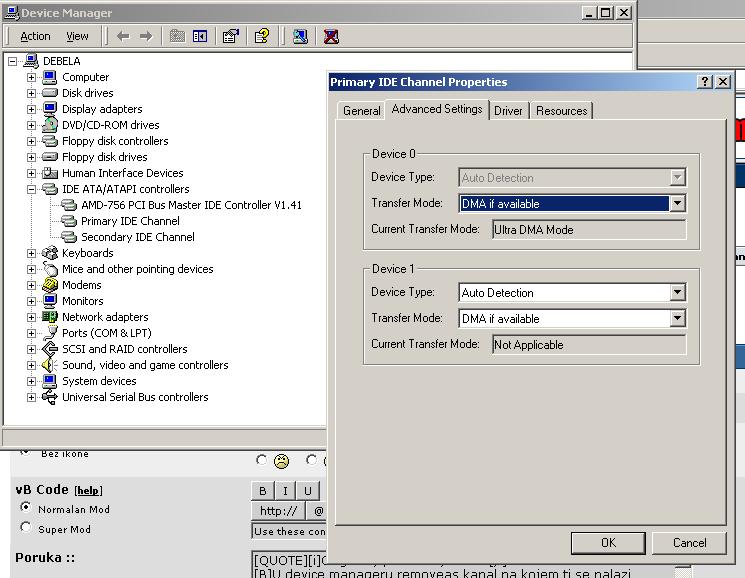The height and width of the screenshot is (578, 745).
Task: Click the Show/Hide Console Tree icon
Action: tap(200, 36)
